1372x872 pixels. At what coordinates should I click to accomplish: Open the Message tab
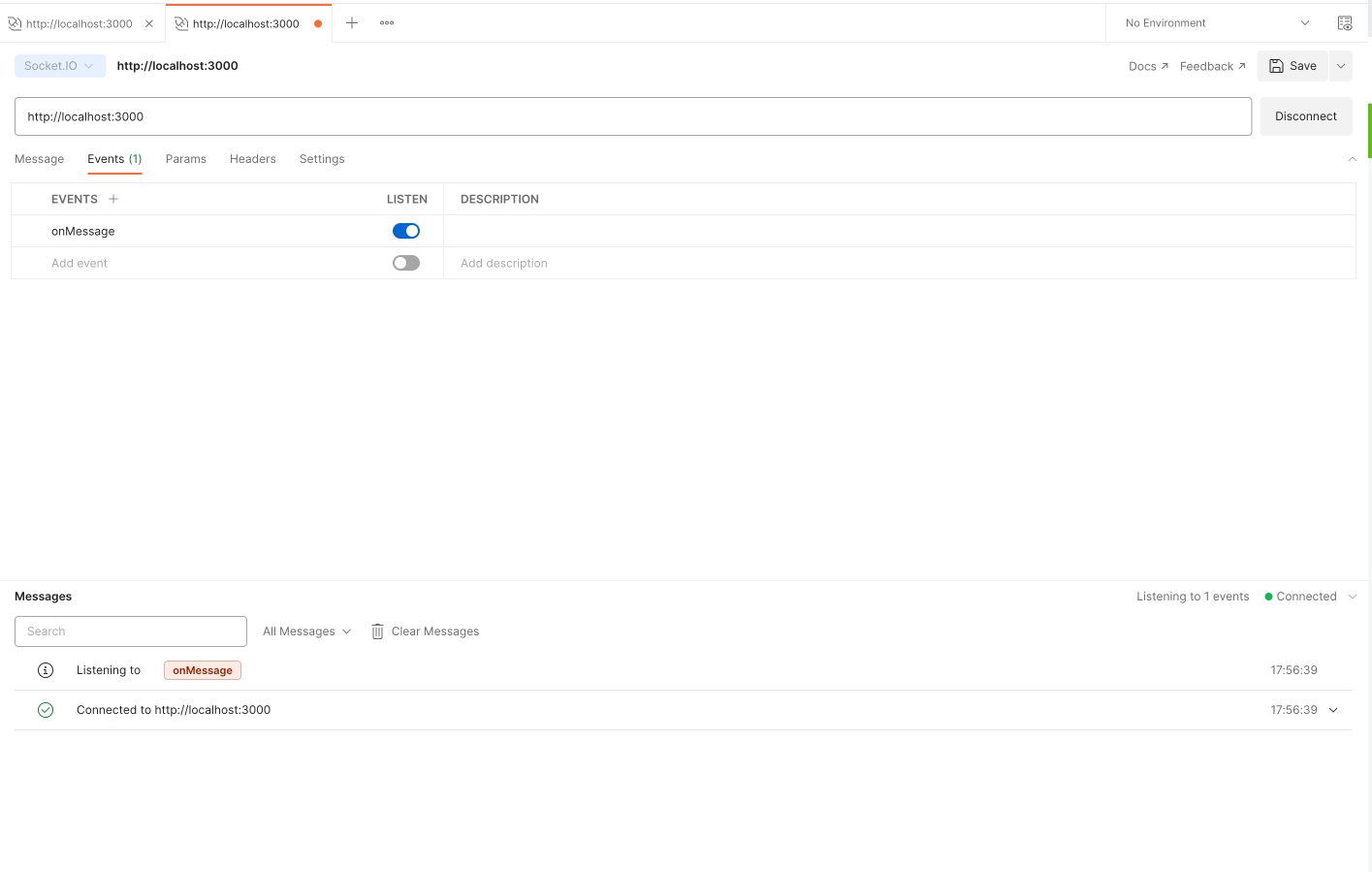[39, 158]
